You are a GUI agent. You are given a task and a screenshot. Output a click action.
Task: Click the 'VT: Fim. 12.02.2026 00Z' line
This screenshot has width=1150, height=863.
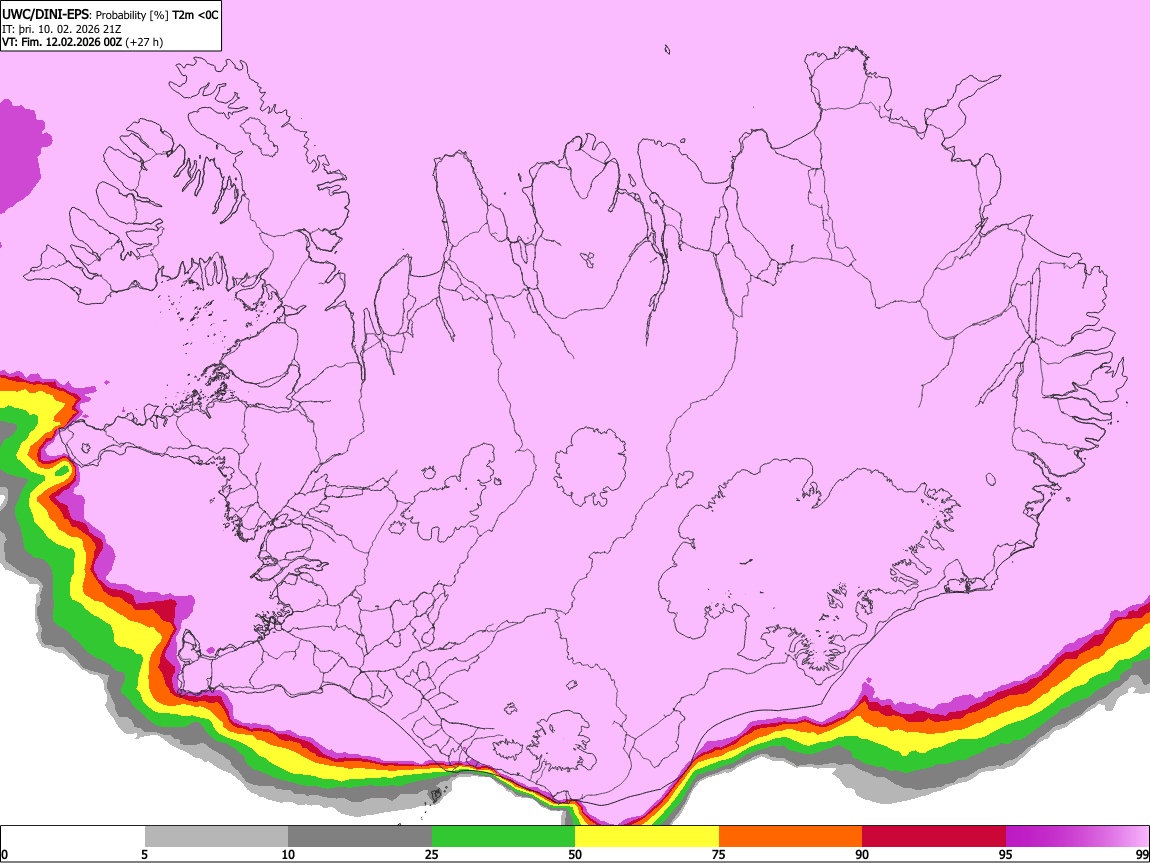pos(61,42)
